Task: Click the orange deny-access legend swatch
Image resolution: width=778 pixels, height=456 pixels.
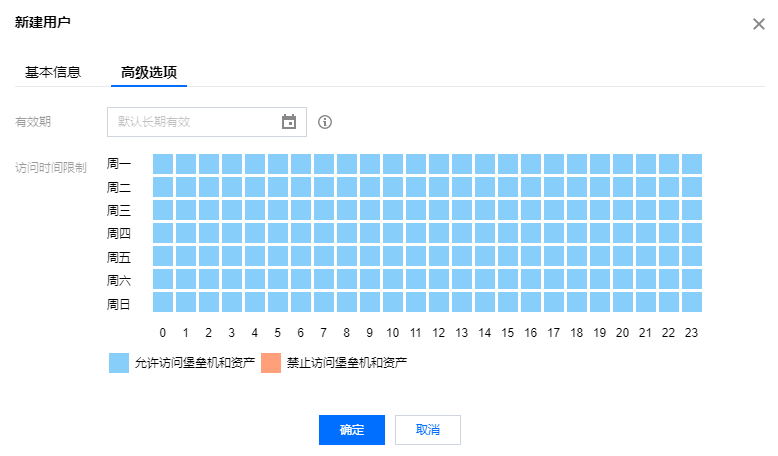Action: pyautogui.click(x=271, y=363)
